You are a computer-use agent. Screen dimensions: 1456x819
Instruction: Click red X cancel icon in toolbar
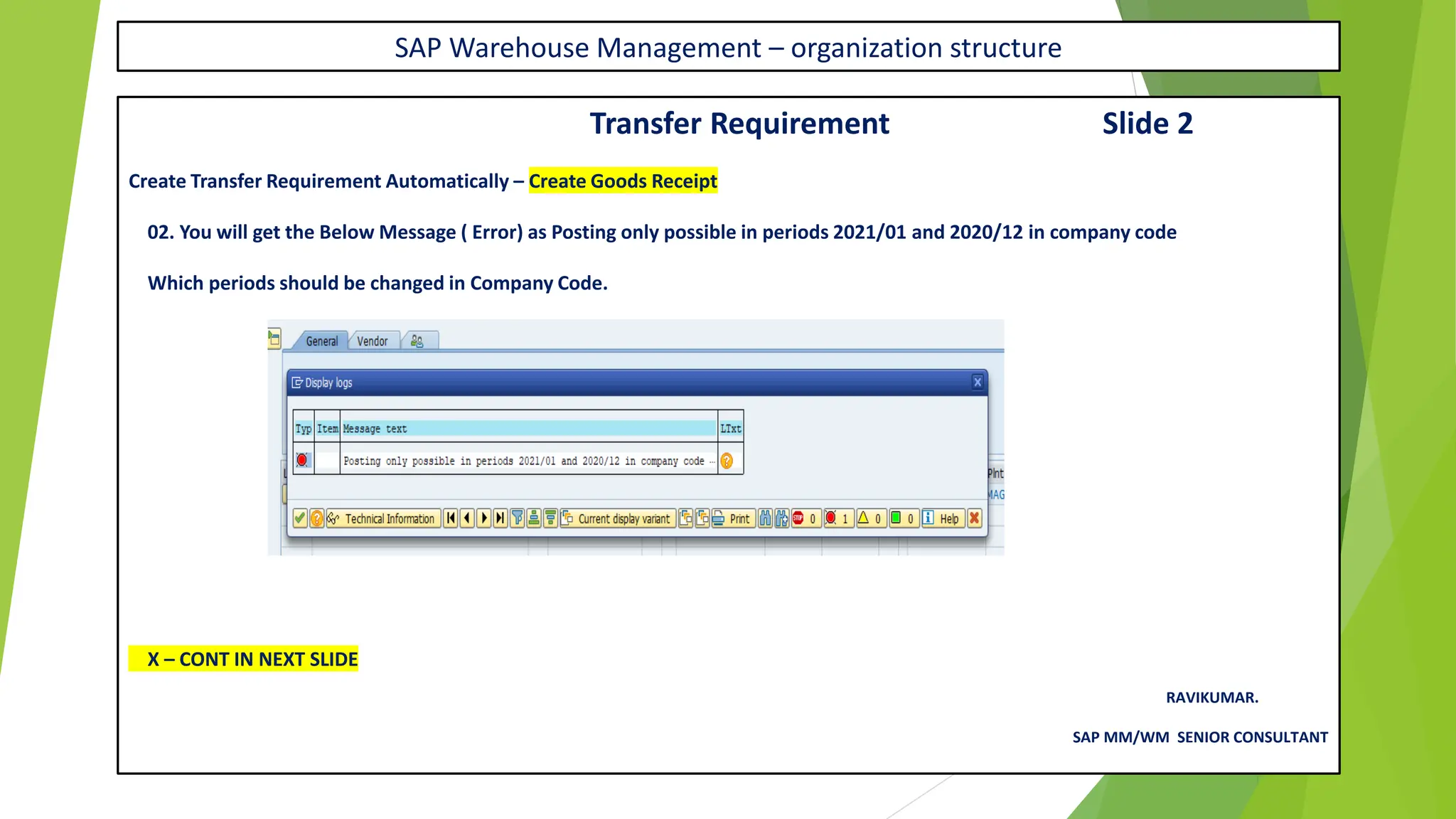click(975, 518)
